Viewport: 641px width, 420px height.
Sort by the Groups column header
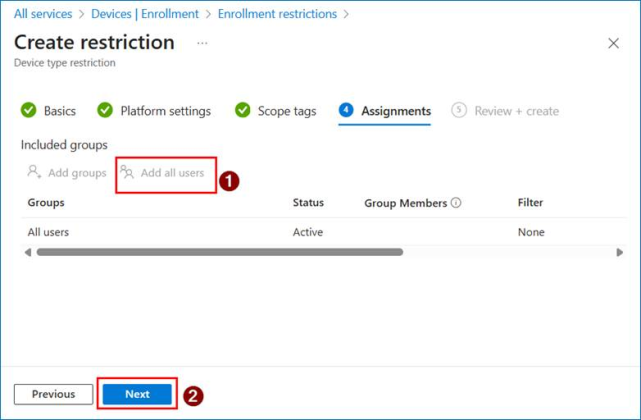pos(46,202)
